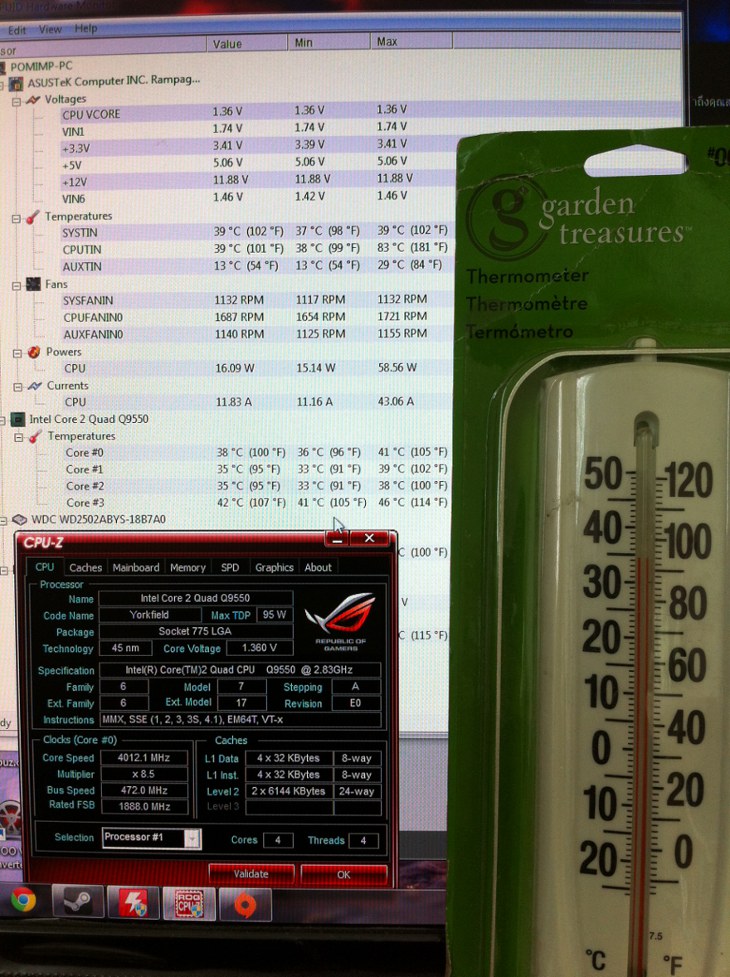Collapse the Voltages tree node
Viewport: 730px width, 977px height.
point(16,100)
